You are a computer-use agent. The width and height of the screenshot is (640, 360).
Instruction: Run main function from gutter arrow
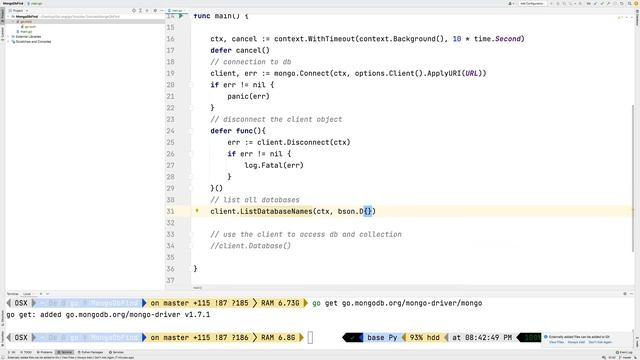click(x=181, y=16)
